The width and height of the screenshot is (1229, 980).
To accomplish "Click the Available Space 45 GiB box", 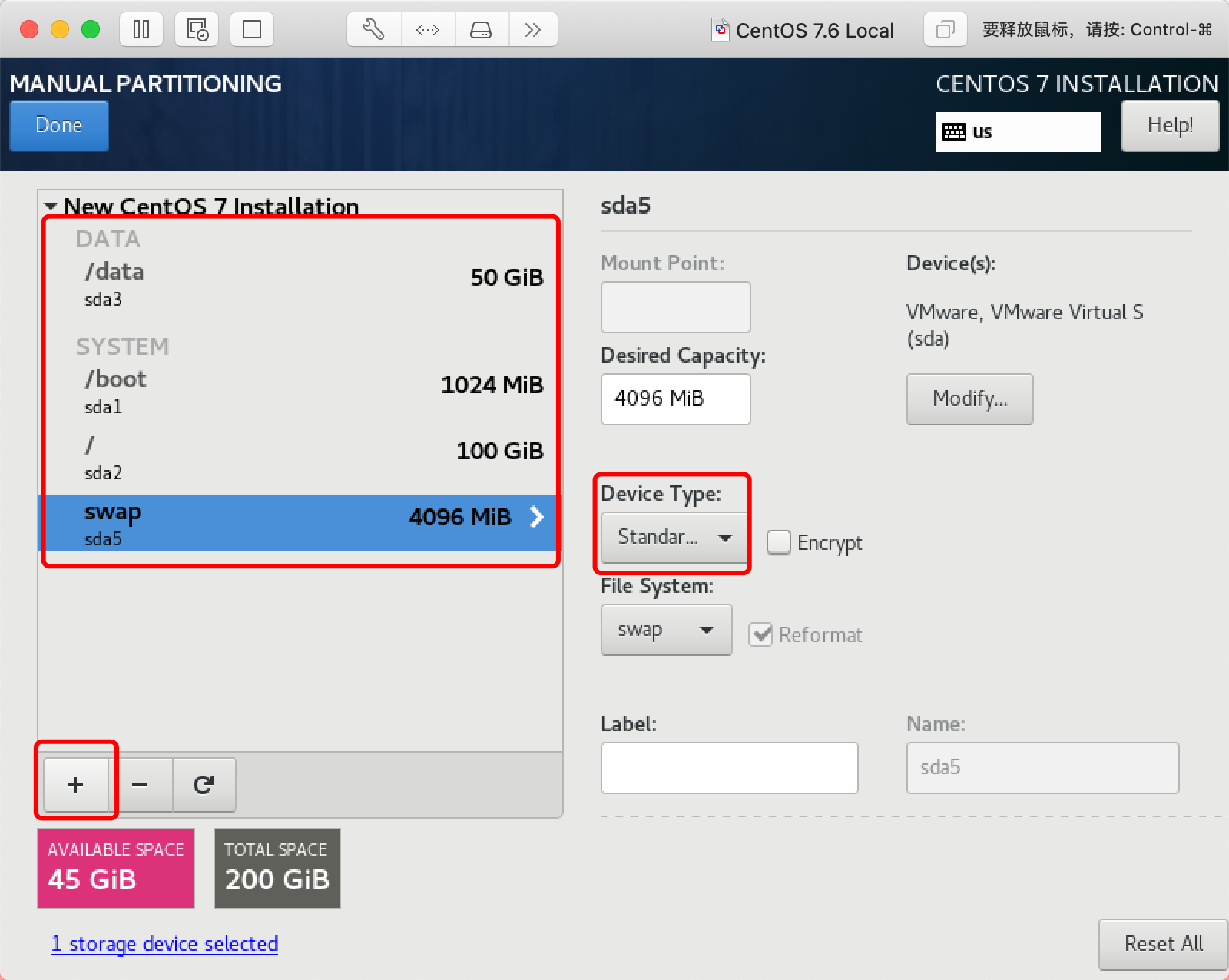I will coord(116,868).
